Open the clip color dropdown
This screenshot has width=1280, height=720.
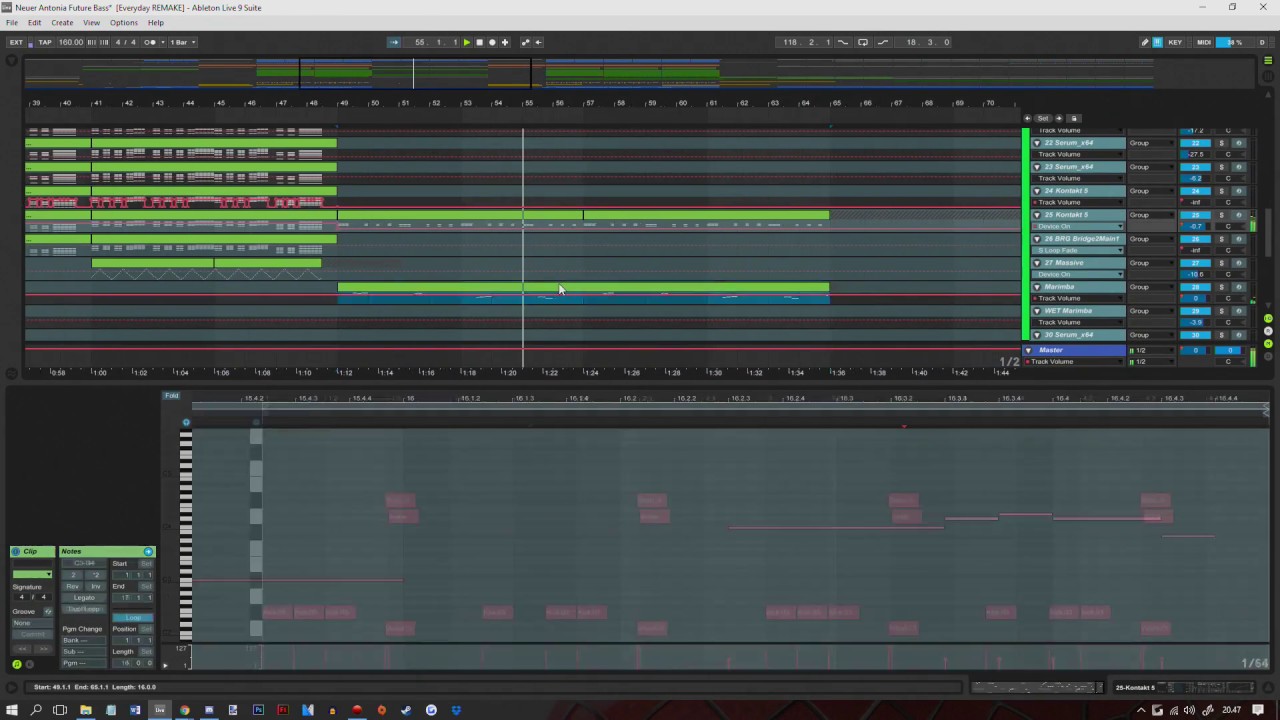tap(32, 574)
